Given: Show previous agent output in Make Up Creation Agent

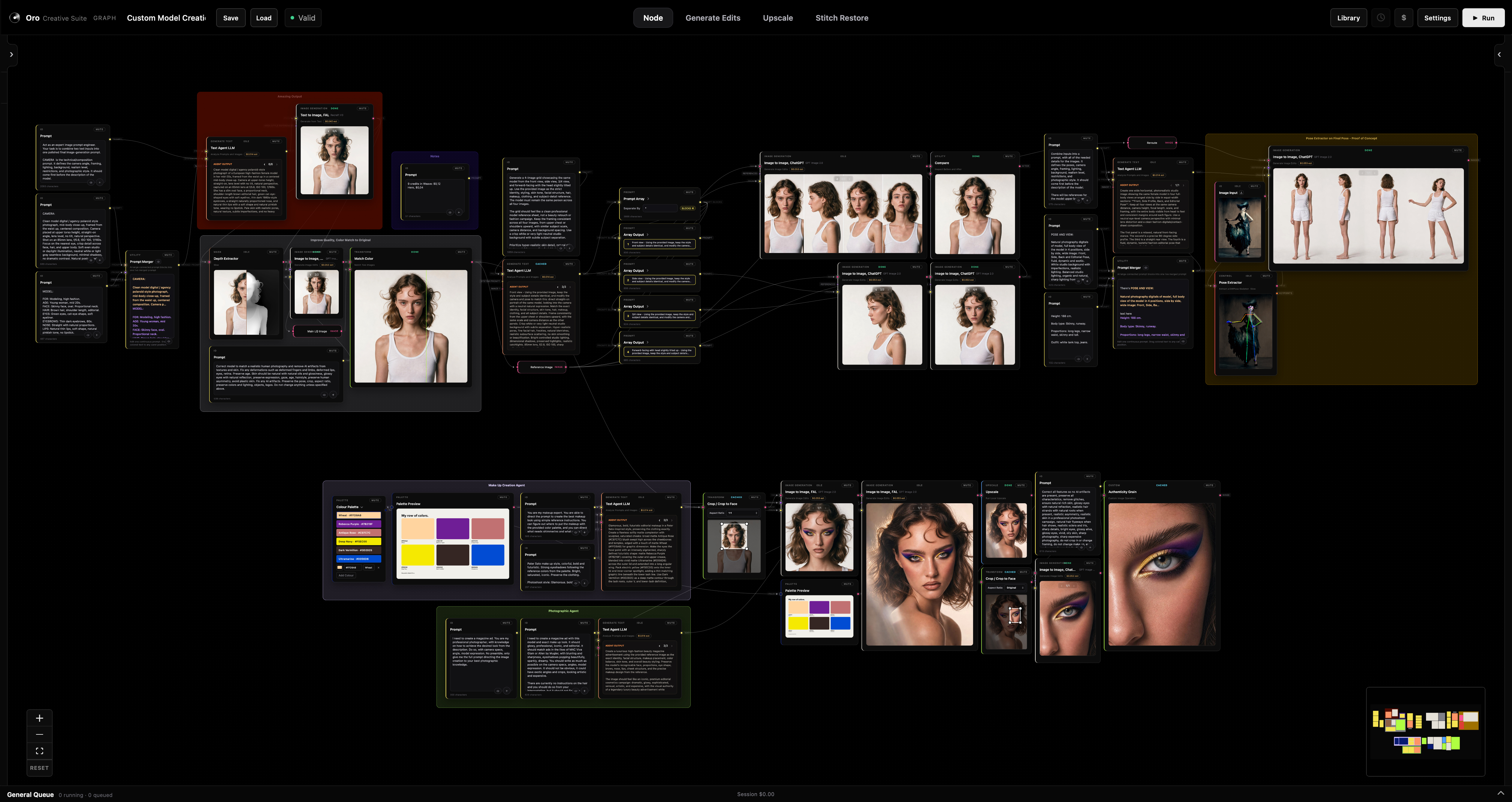Looking at the screenshot, I should point(659,520).
